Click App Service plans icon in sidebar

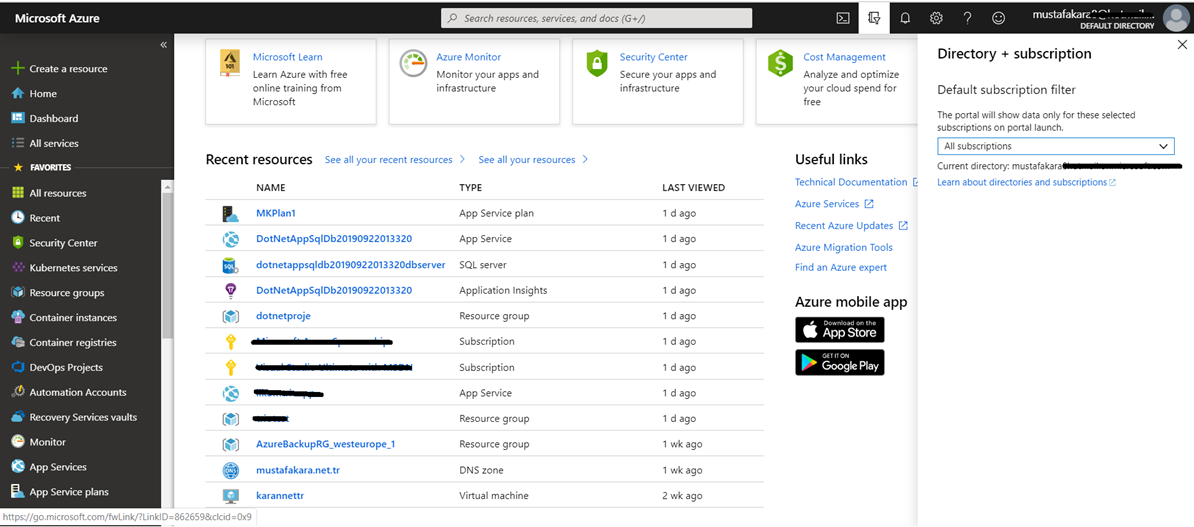[18, 492]
